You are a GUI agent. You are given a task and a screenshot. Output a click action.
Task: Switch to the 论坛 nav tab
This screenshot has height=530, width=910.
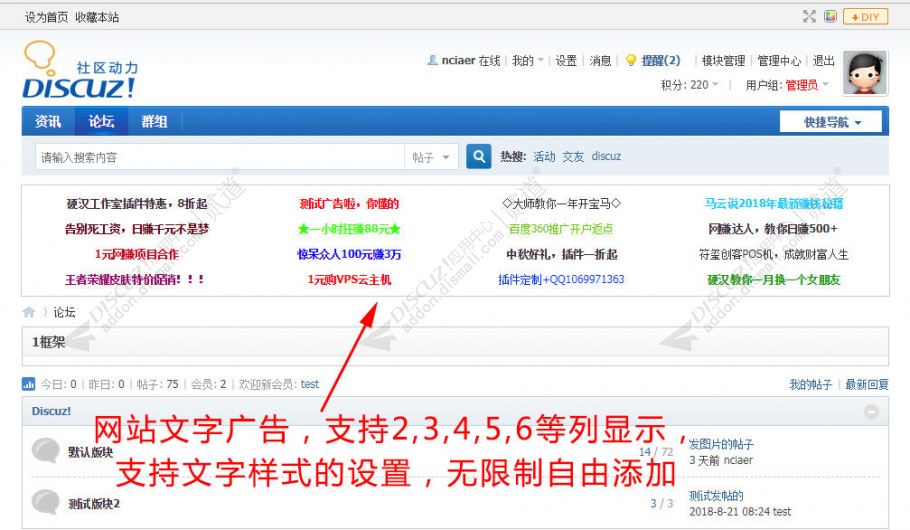(x=102, y=121)
